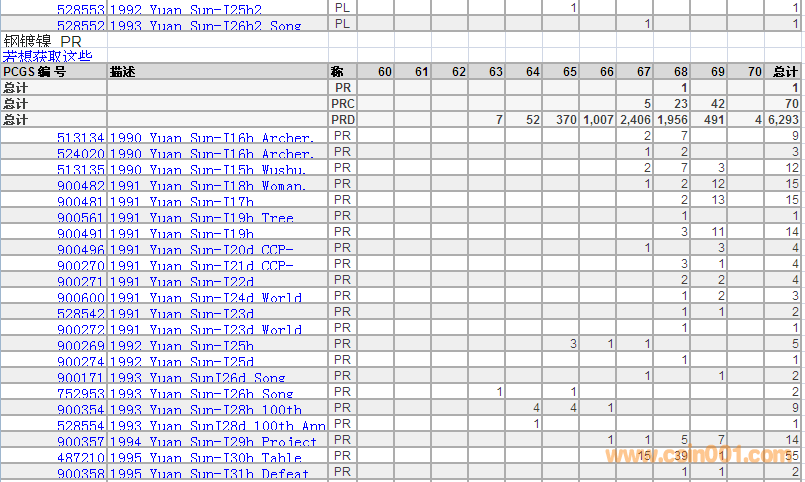Viewport: 805px width, 482px height.
Task: Click PCGS number 513134 link
Action: click(80, 138)
